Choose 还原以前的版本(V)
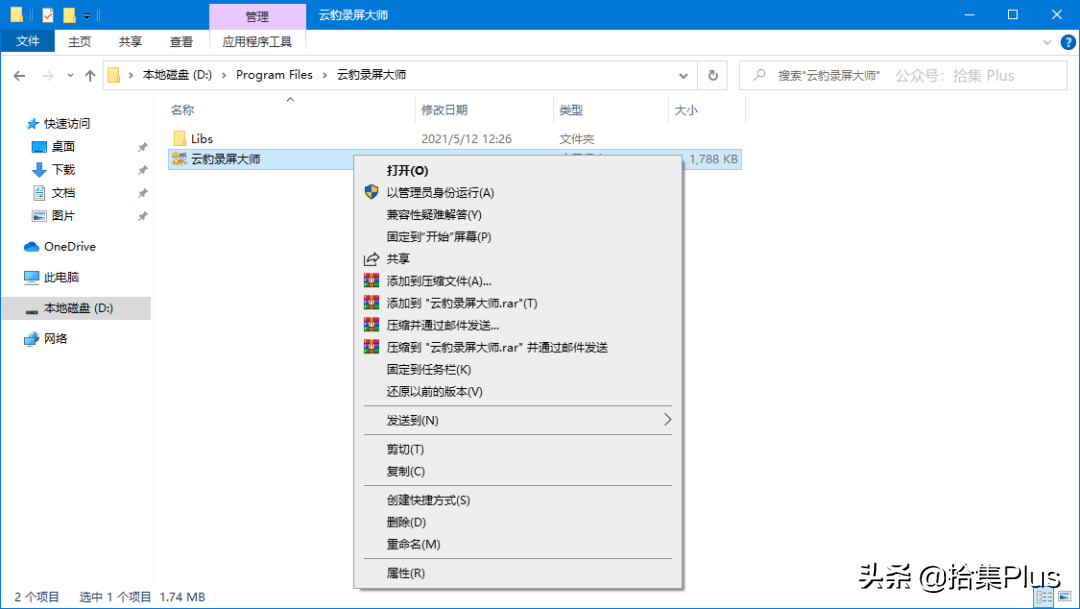Screen dimensions: 1080x609 [518, 391]
